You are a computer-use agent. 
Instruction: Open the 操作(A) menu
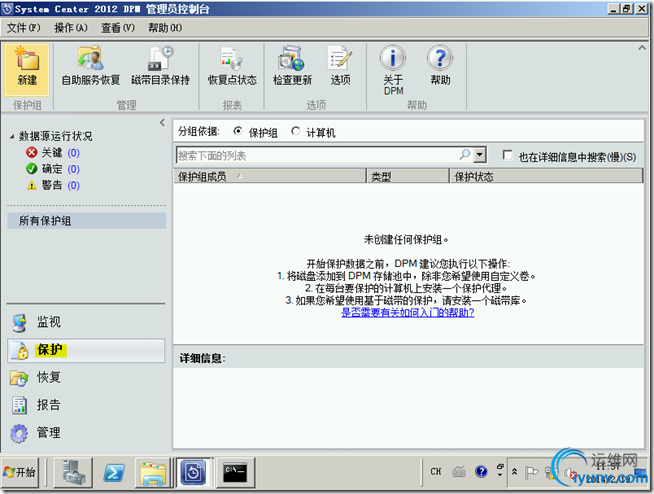pos(71,28)
